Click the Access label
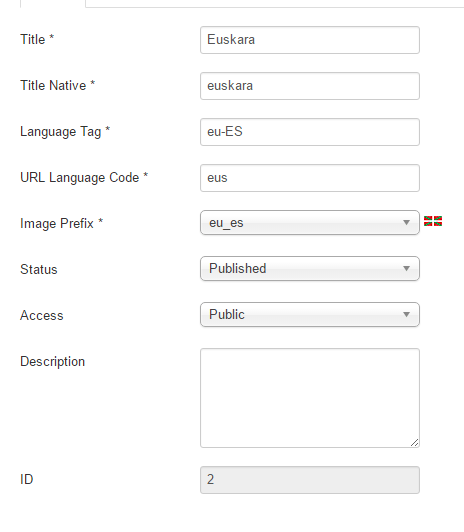Image resolution: width=464 pixels, height=532 pixels. point(42,315)
